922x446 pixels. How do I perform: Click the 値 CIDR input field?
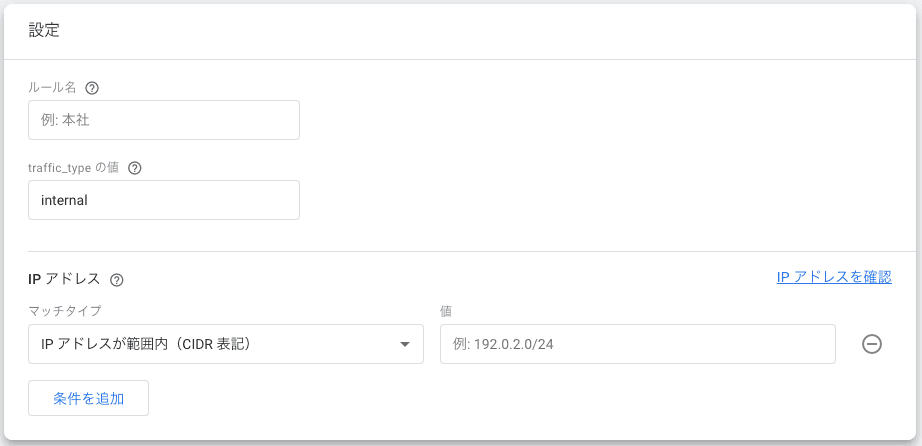637,344
